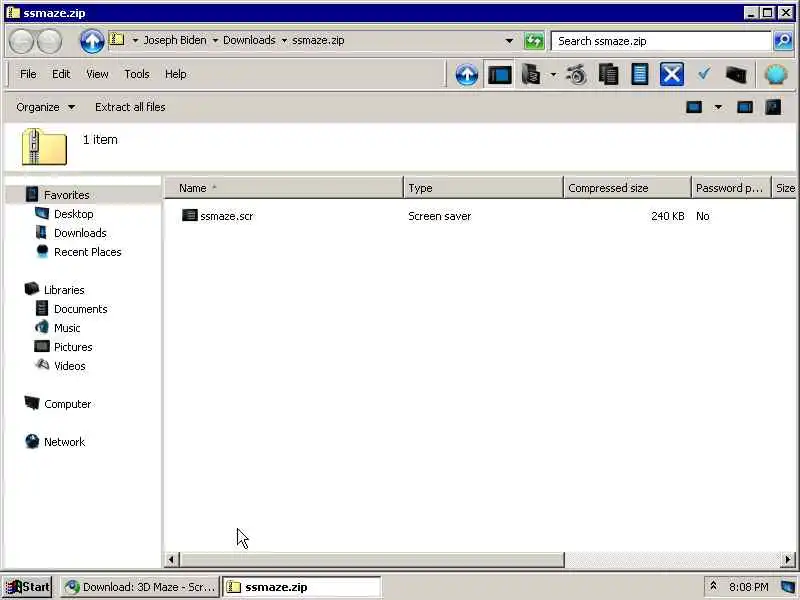
Task: Open the Help menu
Action: point(176,74)
